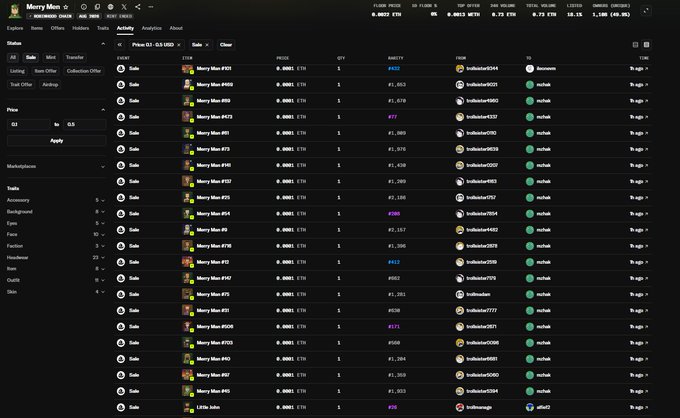
Task: Collapse the Status filter section
Action: tap(103, 43)
